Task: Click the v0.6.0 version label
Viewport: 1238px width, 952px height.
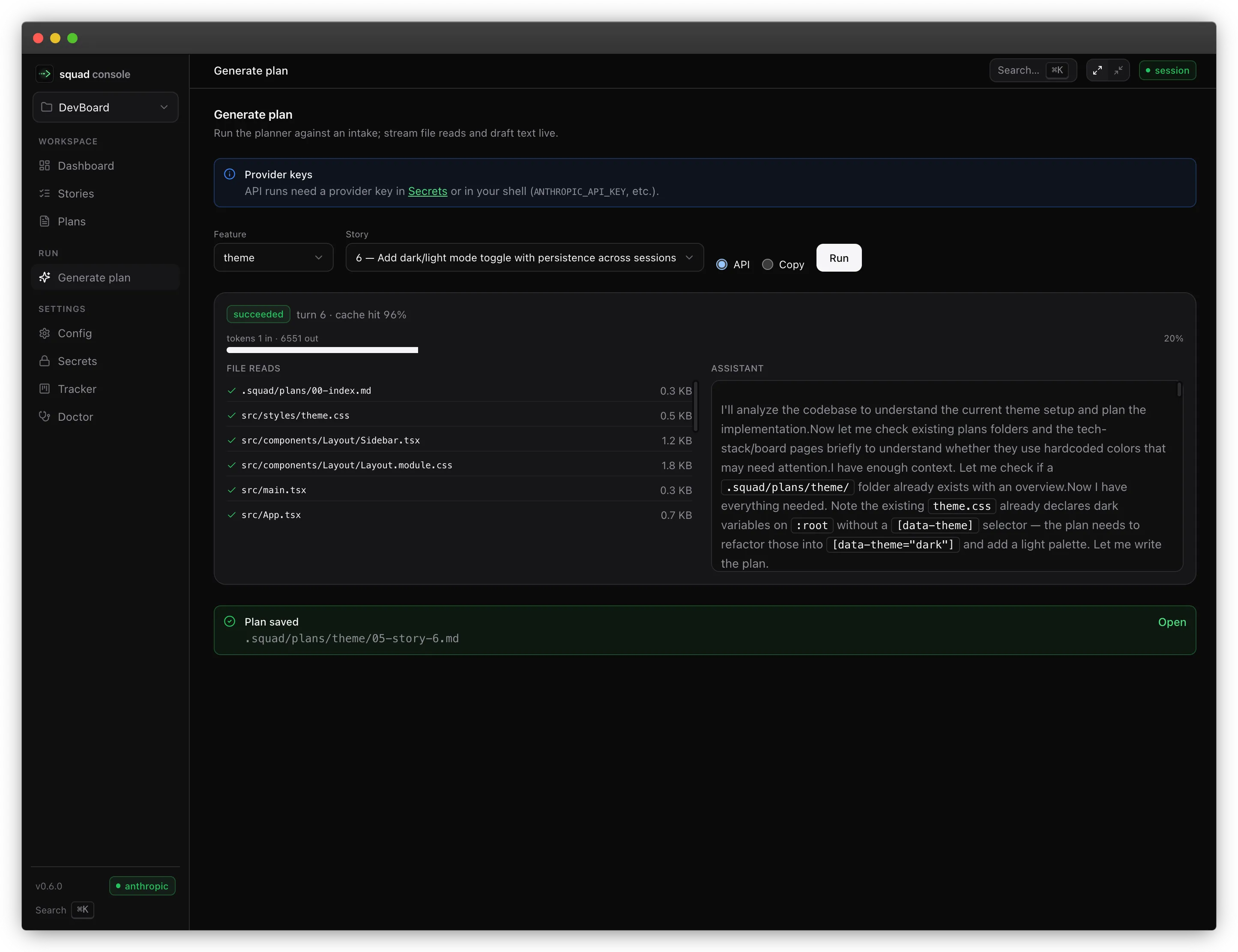Action: click(x=49, y=886)
